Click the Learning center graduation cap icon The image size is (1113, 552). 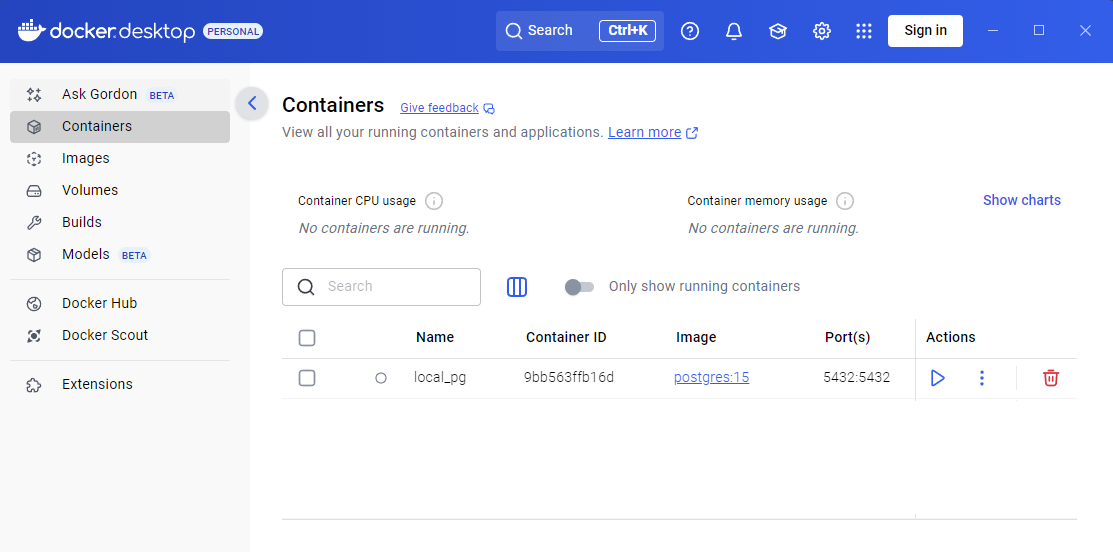[778, 31]
